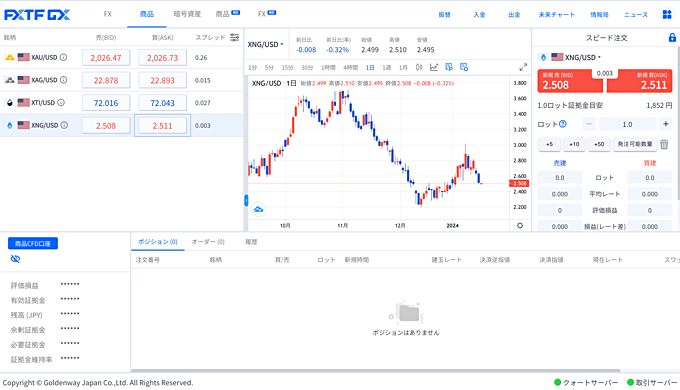The height and width of the screenshot is (390, 680).
Task: Open ポジション(0) tab
Action: [x=158, y=242]
